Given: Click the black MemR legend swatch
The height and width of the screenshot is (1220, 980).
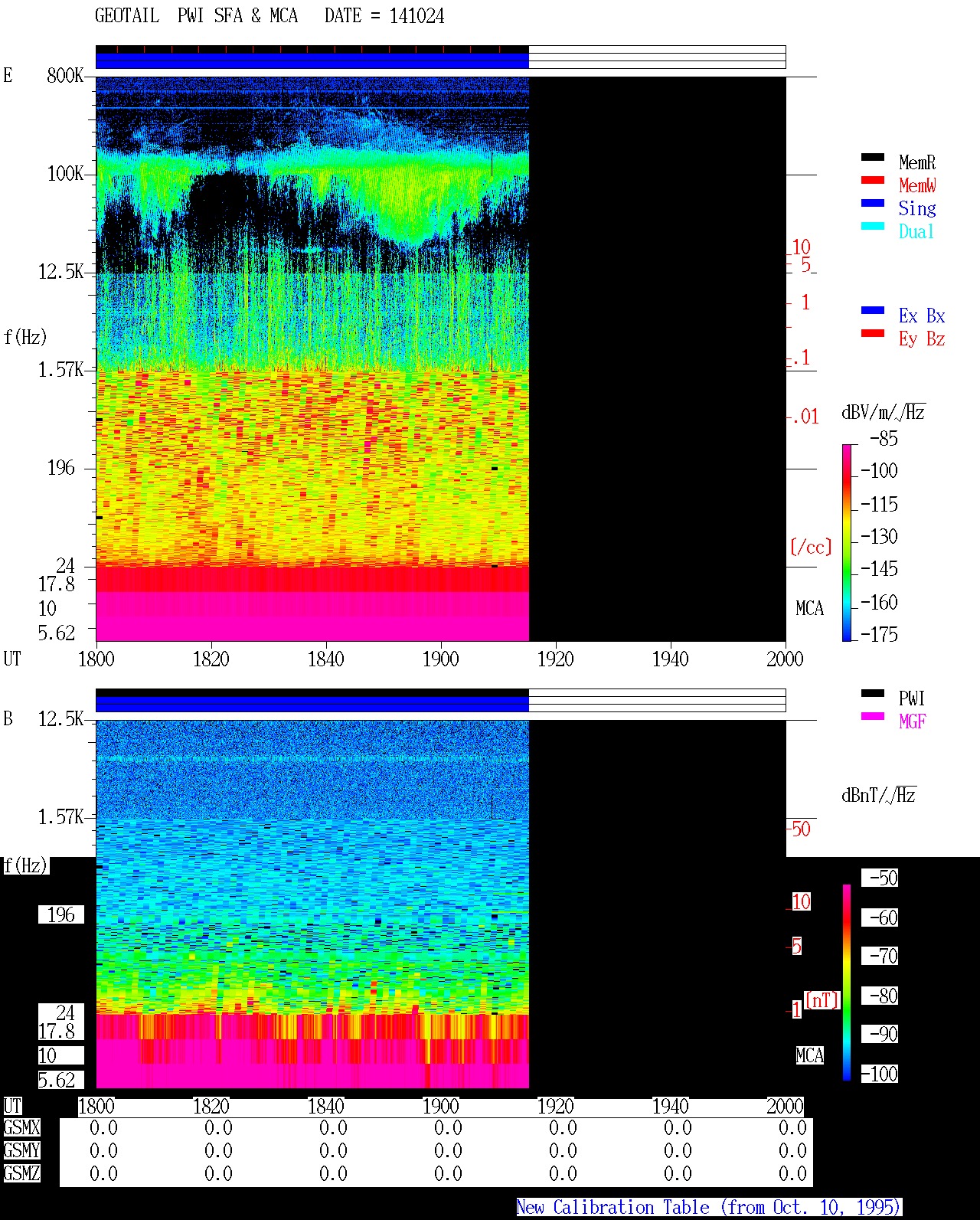Looking at the screenshot, I should coord(873,157).
